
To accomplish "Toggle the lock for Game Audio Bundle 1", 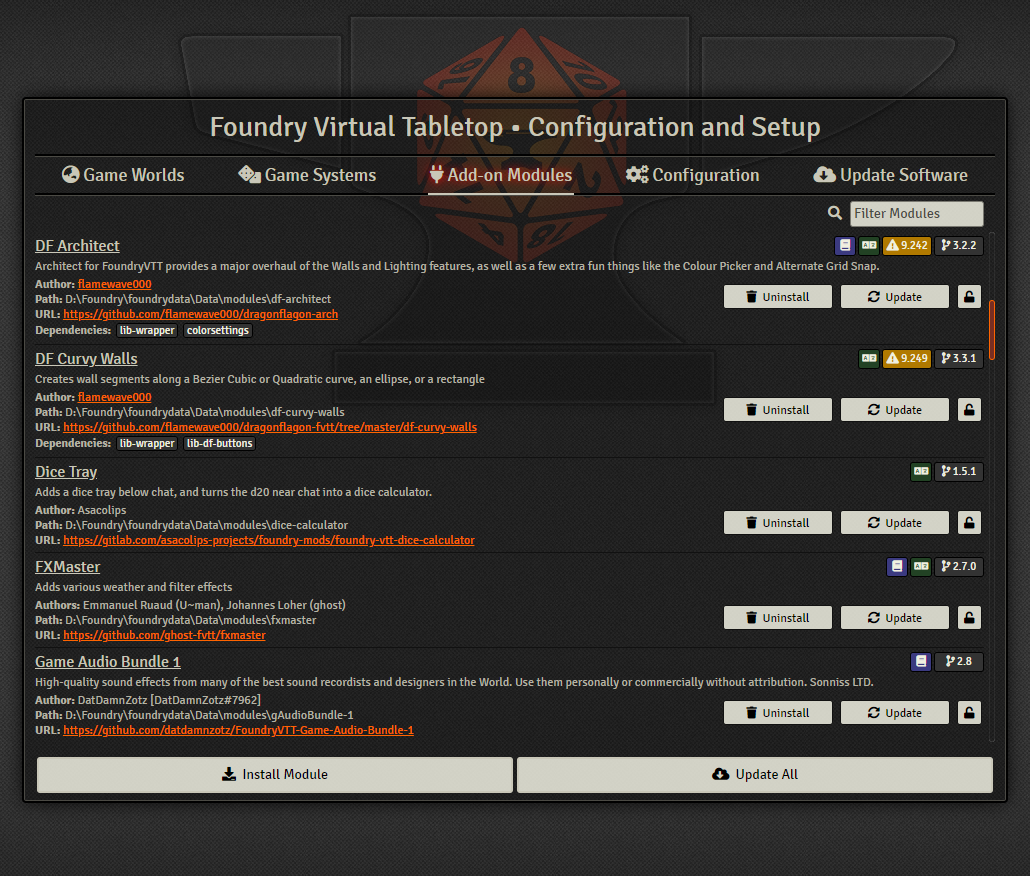I will [x=969, y=712].
